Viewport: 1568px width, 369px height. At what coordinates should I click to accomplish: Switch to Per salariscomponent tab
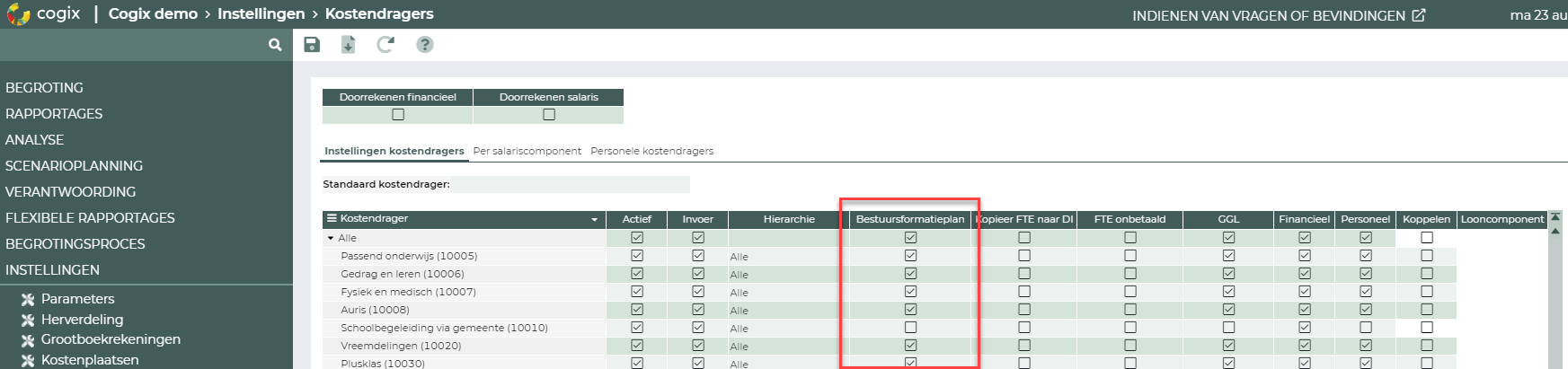[527, 151]
